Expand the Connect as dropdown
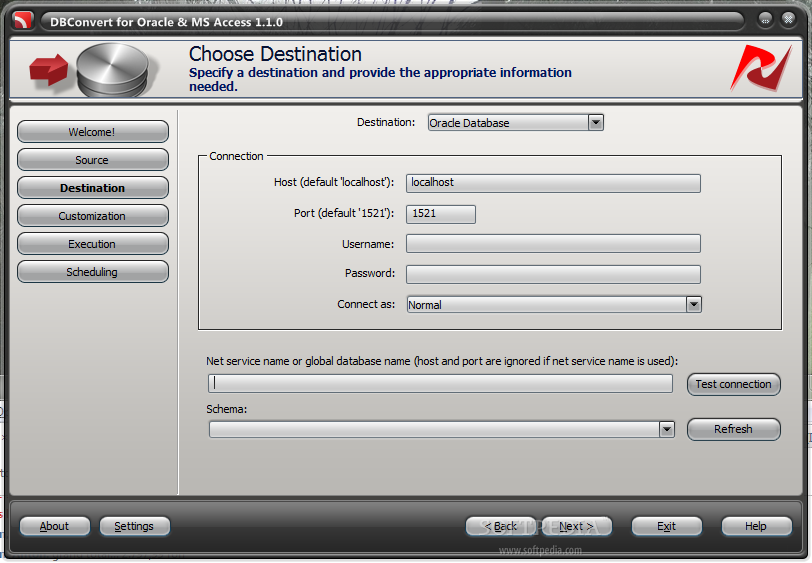This screenshot has width=812, height=563. click(693, 305)
